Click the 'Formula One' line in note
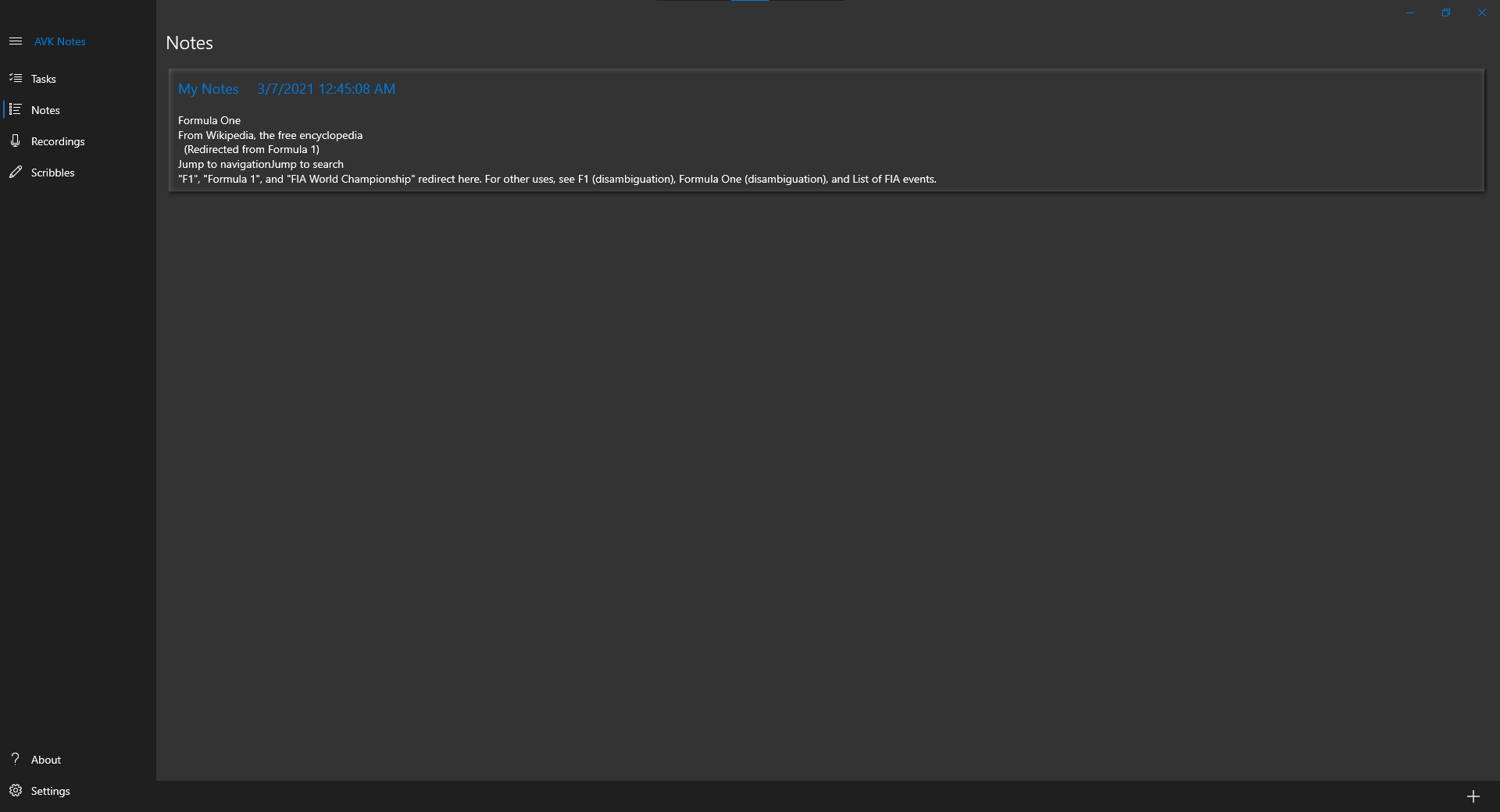1500x812 pixels. click(209, 120)
